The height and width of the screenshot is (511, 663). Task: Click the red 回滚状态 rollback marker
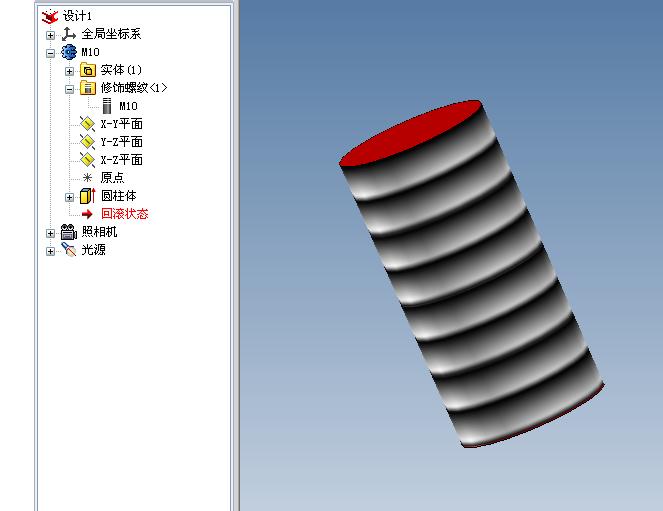[x=124, y=214]
